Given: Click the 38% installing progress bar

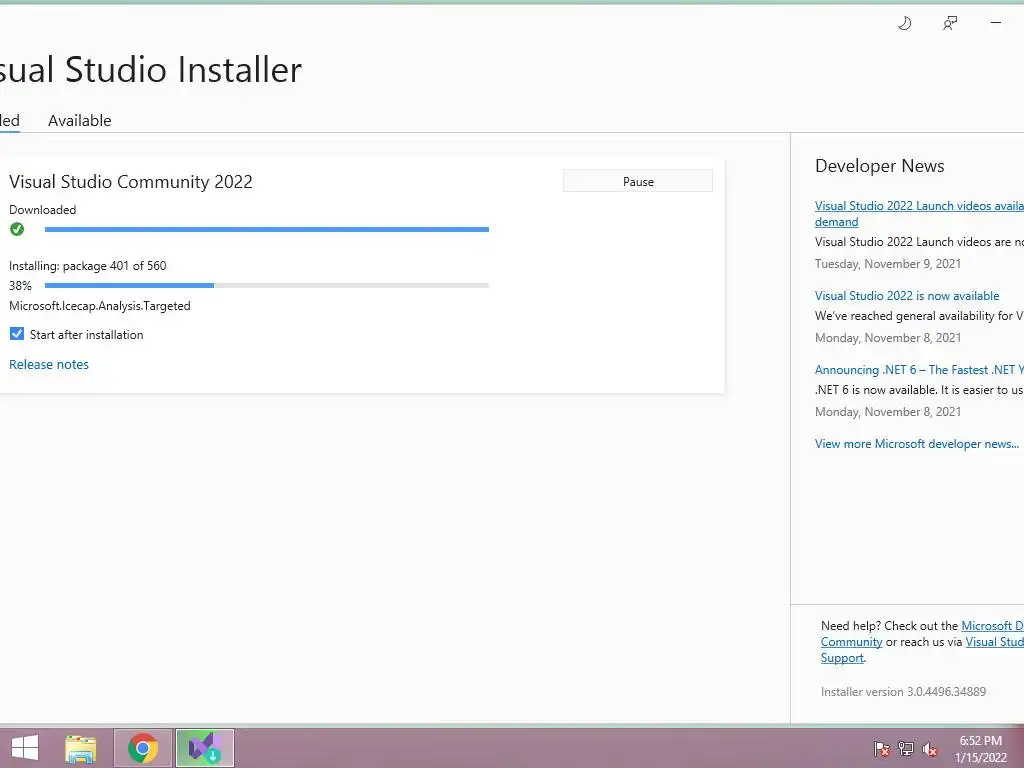Looking at the screenshot, I should click(x=266, y=285).
